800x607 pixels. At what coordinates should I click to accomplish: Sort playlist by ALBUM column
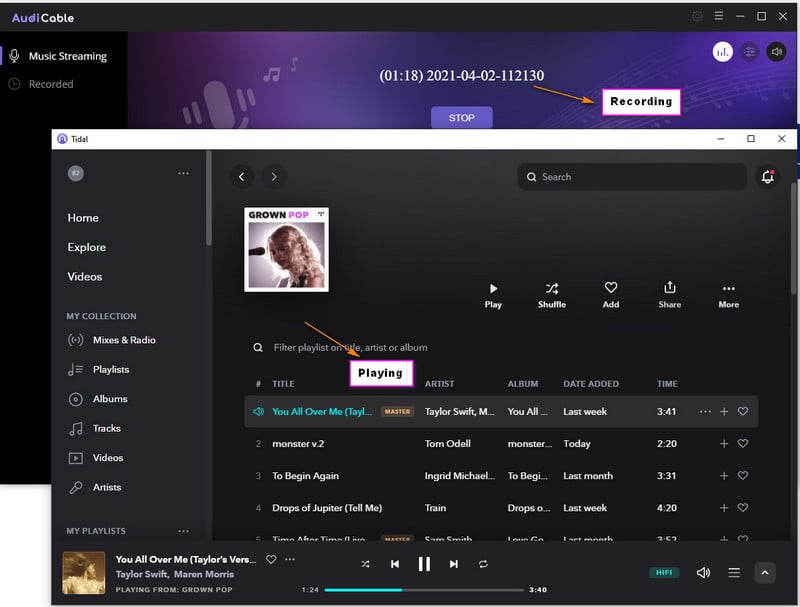(522, 384)
